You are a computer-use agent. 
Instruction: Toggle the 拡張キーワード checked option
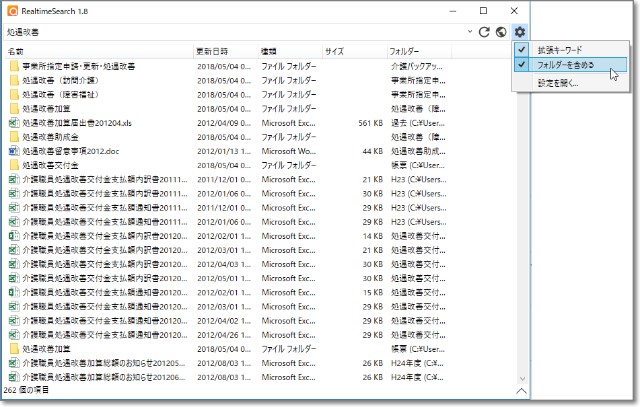pyautogui.click(x=558, y=50)
